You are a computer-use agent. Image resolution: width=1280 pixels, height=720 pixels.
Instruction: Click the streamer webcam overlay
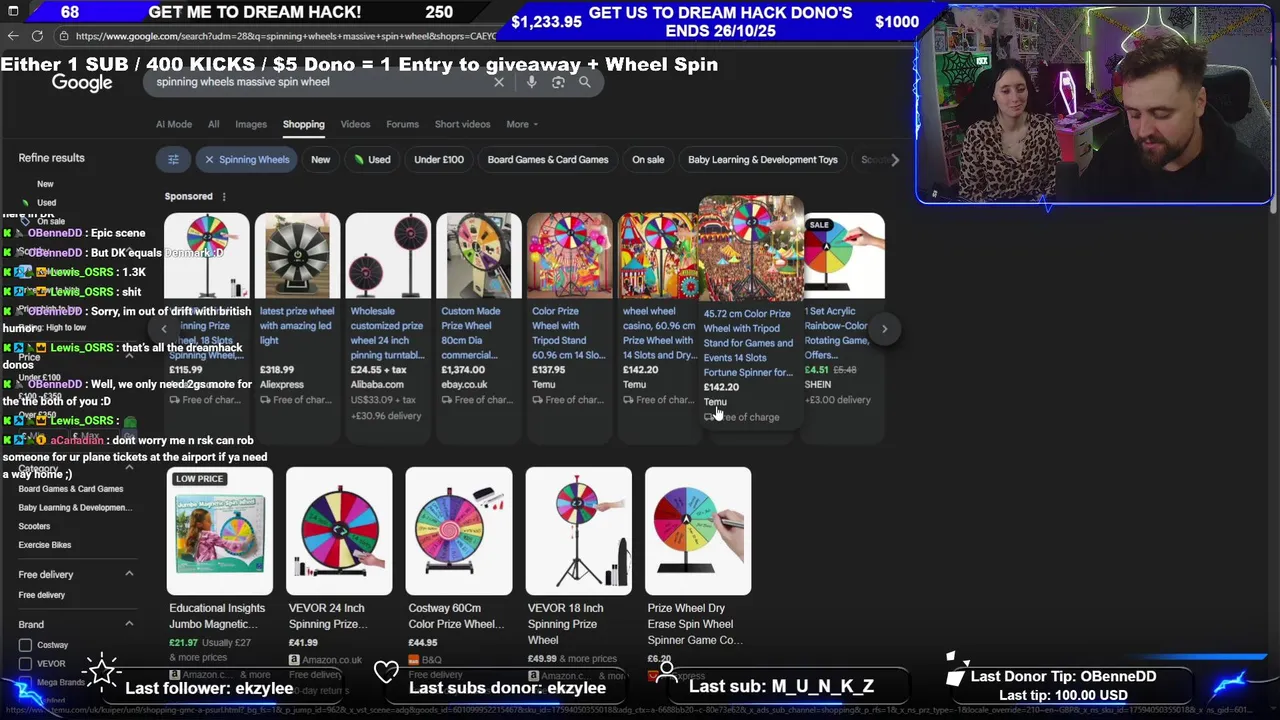pos(1094,105)
